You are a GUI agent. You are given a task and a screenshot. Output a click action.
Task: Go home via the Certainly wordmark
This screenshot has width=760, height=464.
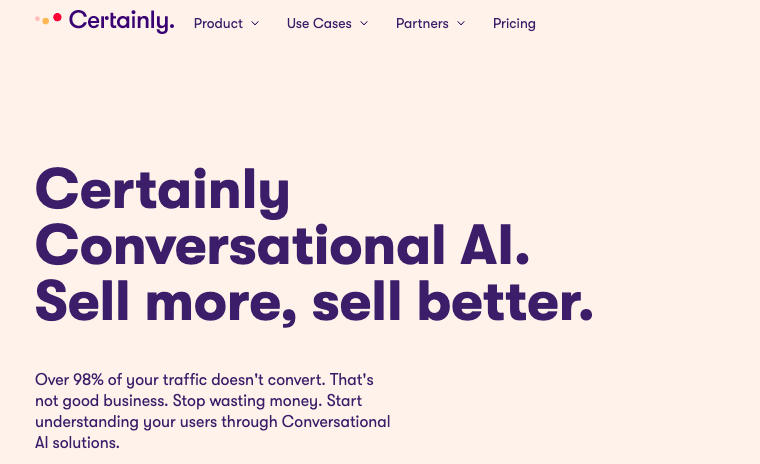(118, 21)
